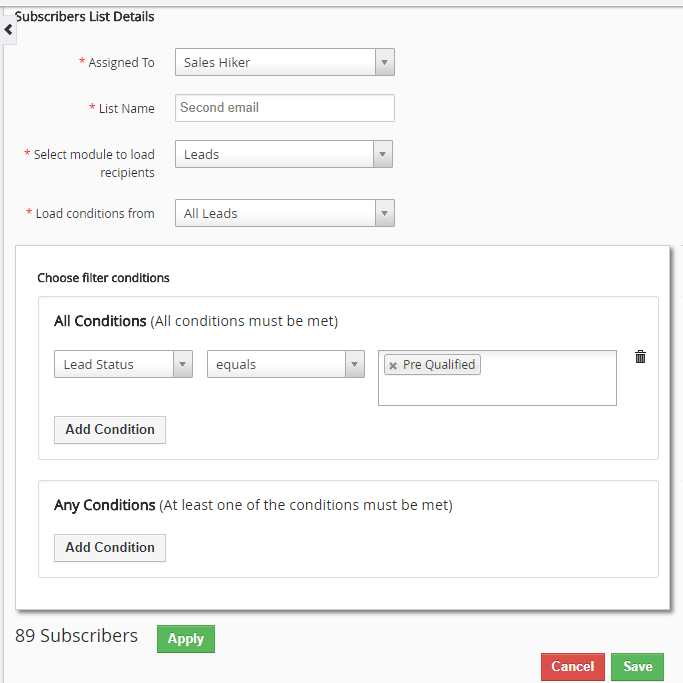Save the subscribers list
This screenshot has width=683, height=683.
(x=637, y=666)
